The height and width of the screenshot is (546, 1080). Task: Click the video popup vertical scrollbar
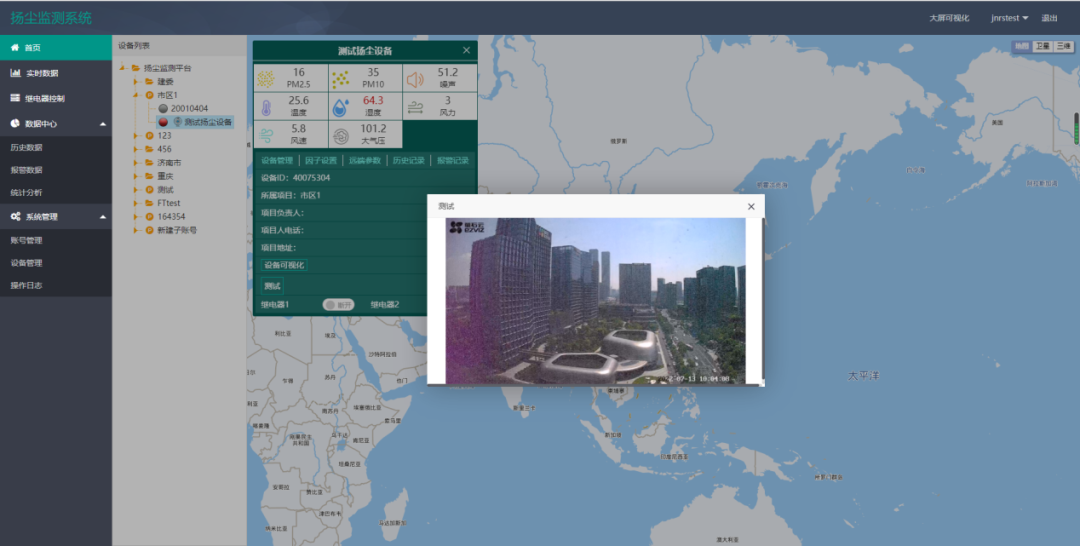tap(763, 300)
